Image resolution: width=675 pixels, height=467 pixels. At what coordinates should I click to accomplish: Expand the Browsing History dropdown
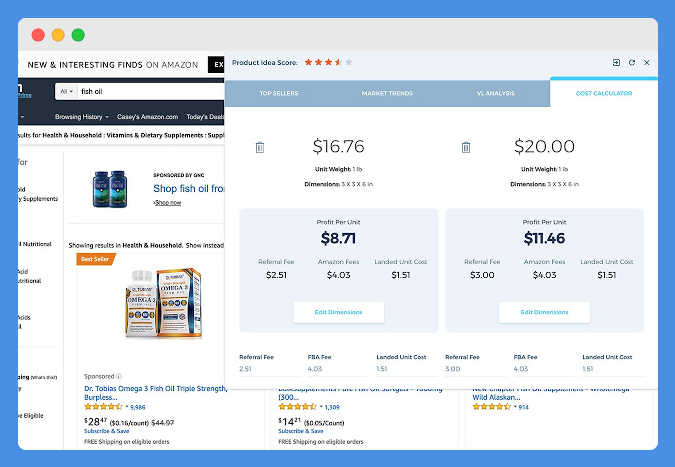click(82, 117)
